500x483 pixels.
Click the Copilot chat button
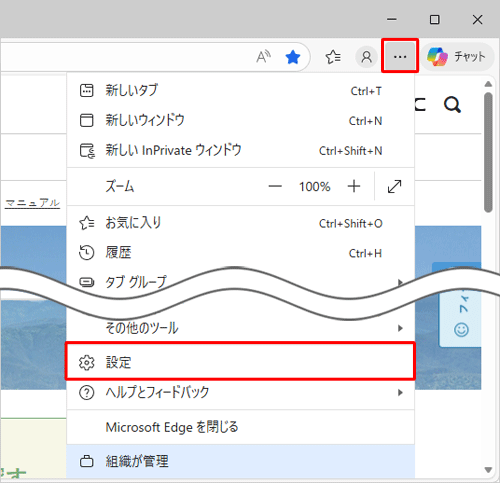click(456, 57)
